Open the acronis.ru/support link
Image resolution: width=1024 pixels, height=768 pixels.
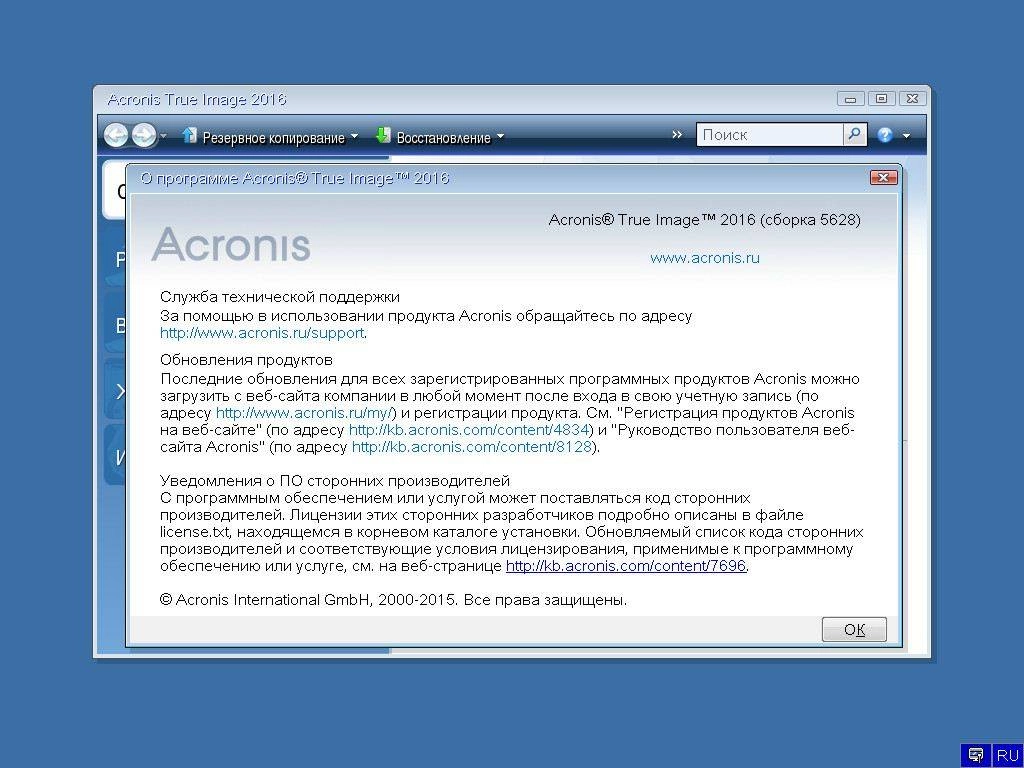(262, 333)
